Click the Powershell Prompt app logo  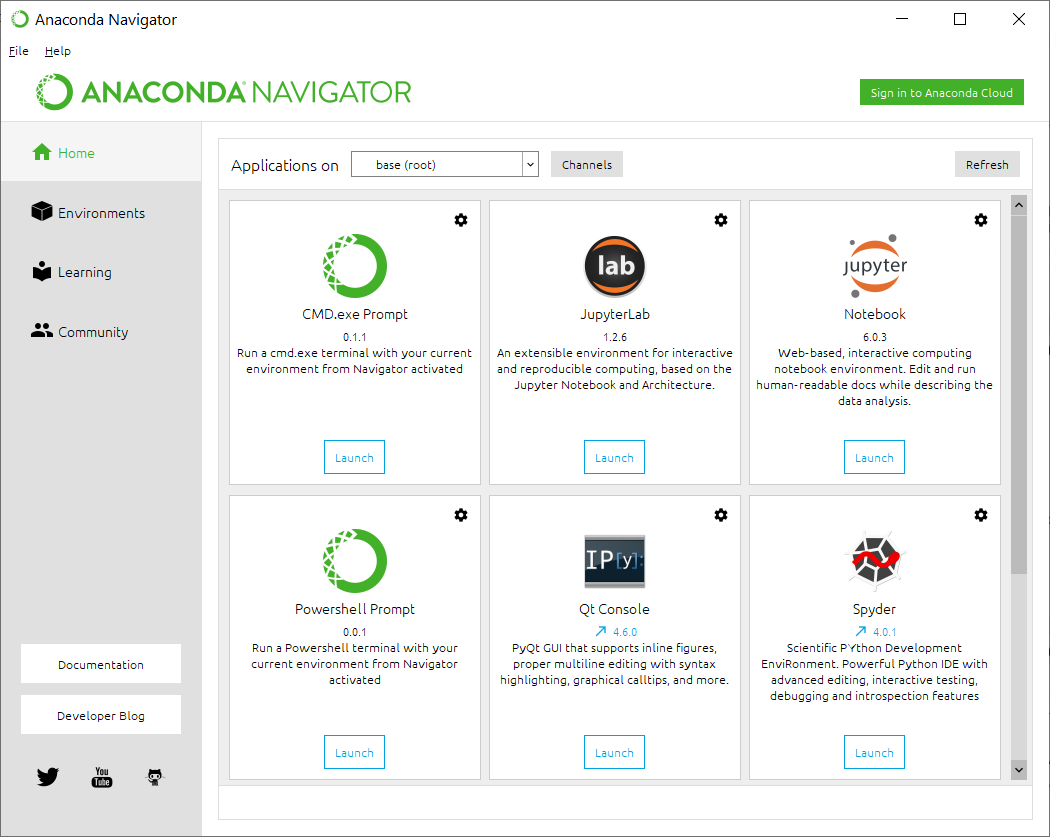tap(354, 560)
